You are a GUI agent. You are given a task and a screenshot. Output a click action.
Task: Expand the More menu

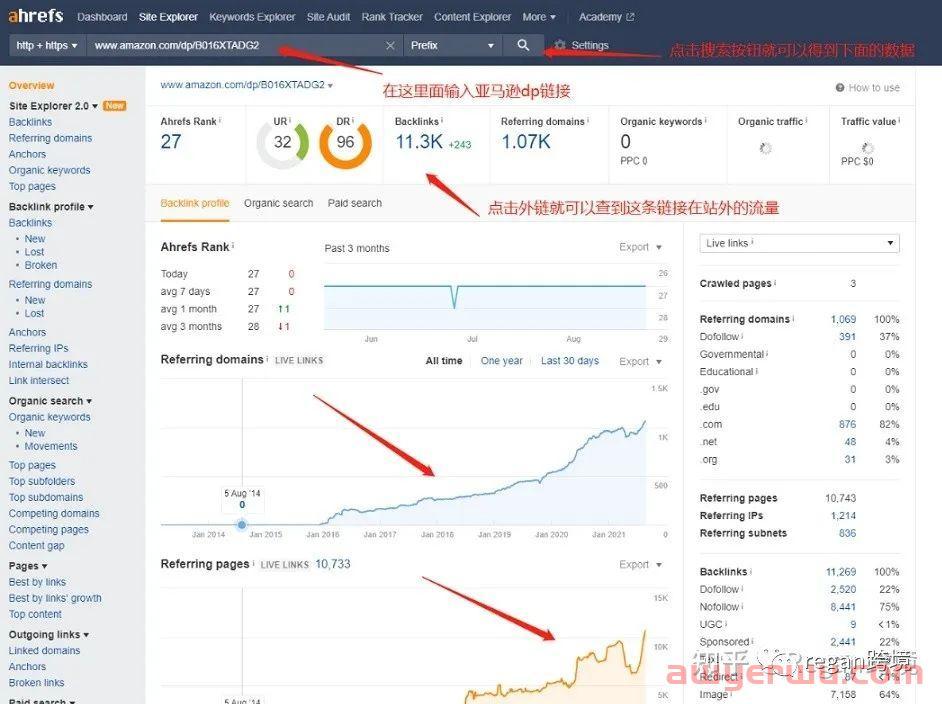pyautogui.click(x=539, y=17)
